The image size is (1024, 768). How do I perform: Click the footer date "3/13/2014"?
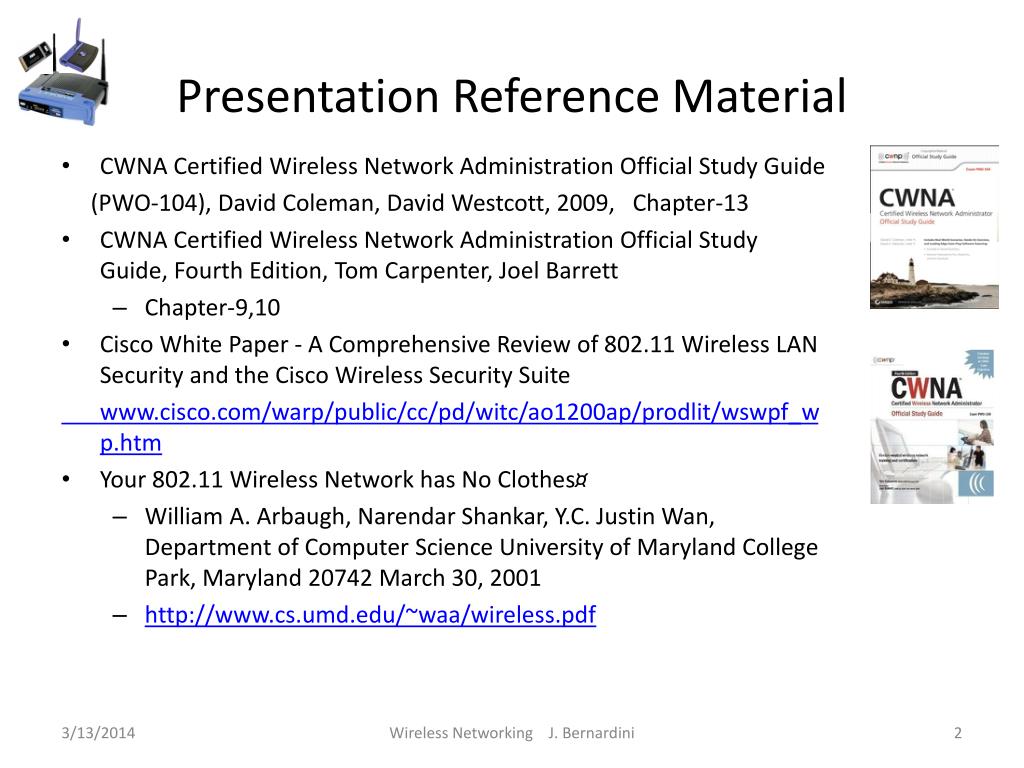pos(98,733)
